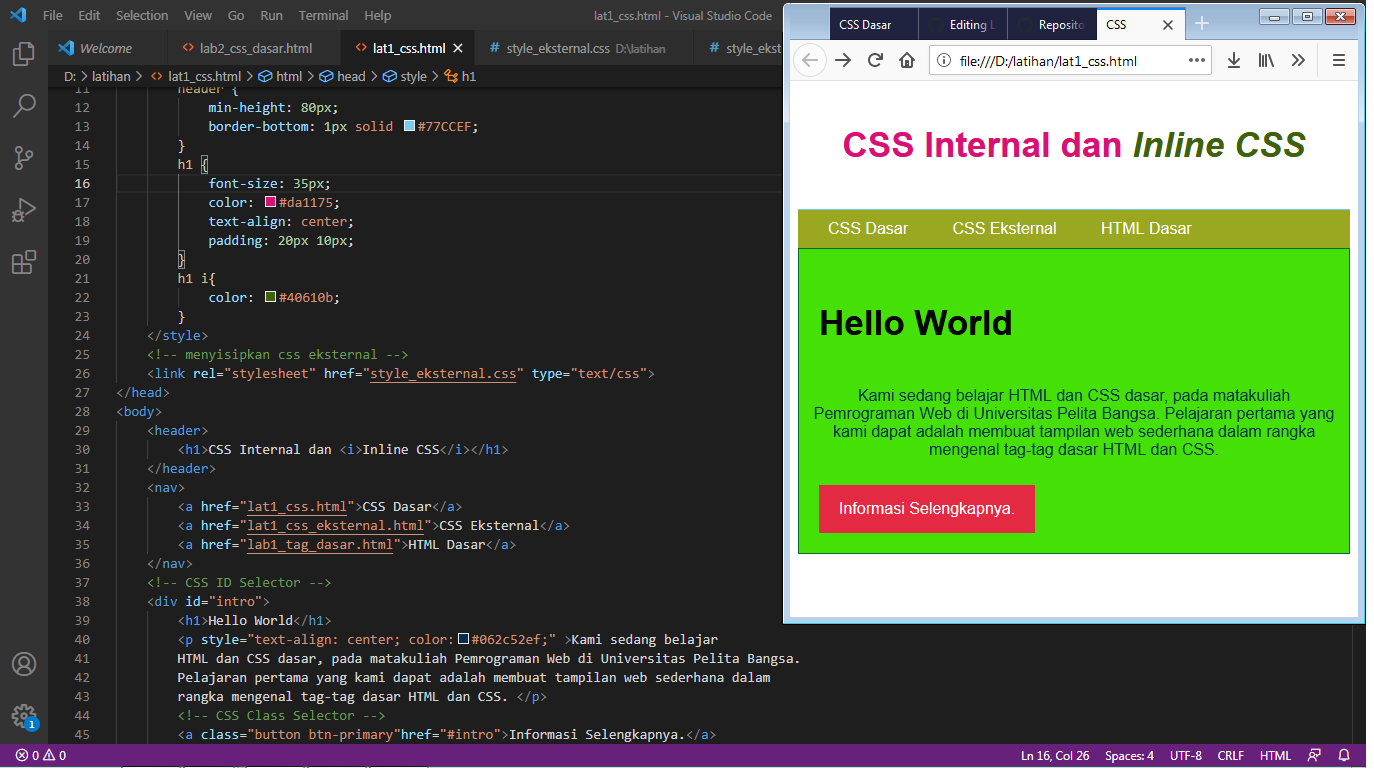Viewport: 1374px width, 776px height.
Task: Open the Firefox hamburger menu
Action: tap(1338, 60)
